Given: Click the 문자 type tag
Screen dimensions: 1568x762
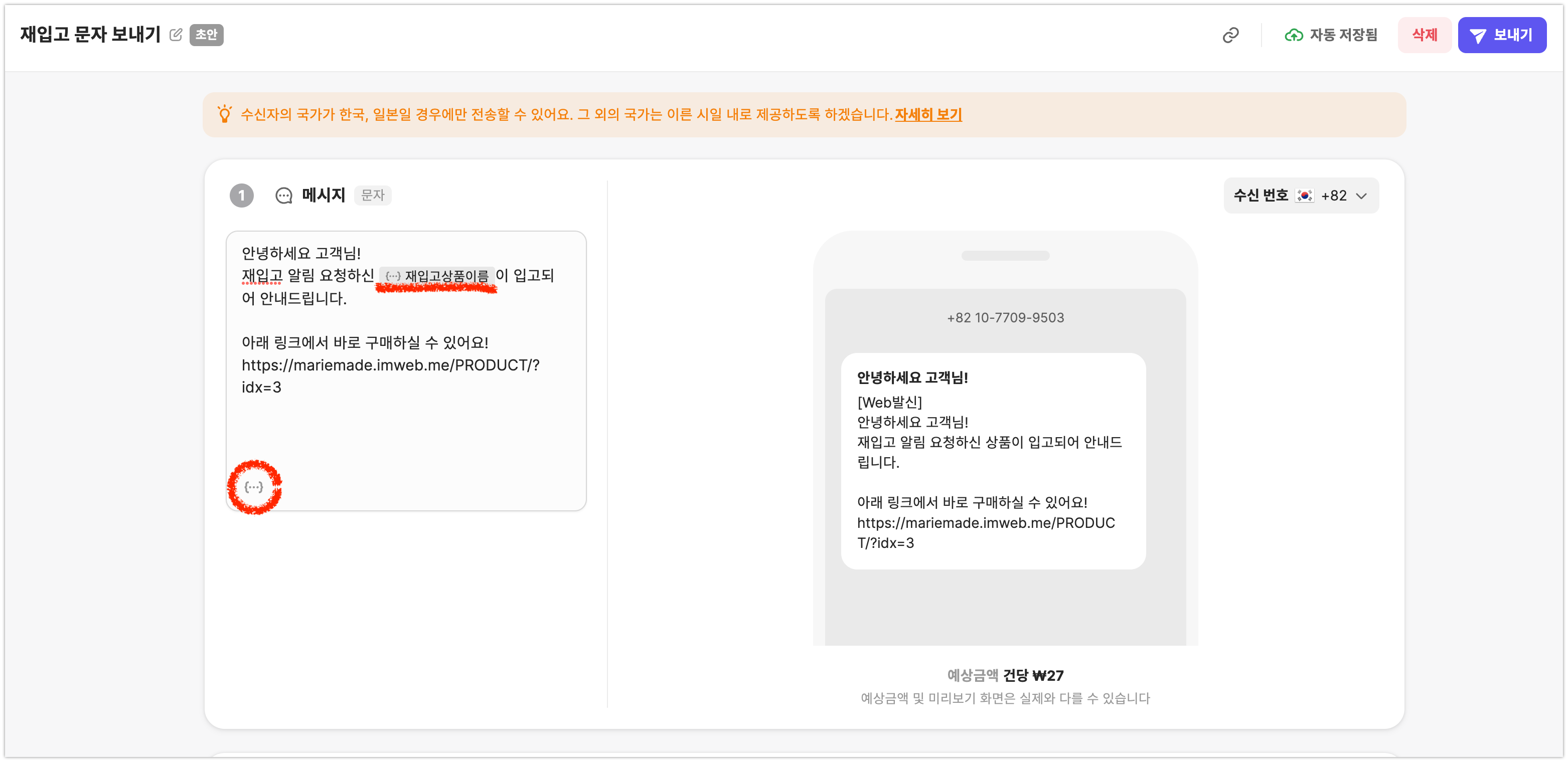Looking at the screenshot, I should pos(373,196).
